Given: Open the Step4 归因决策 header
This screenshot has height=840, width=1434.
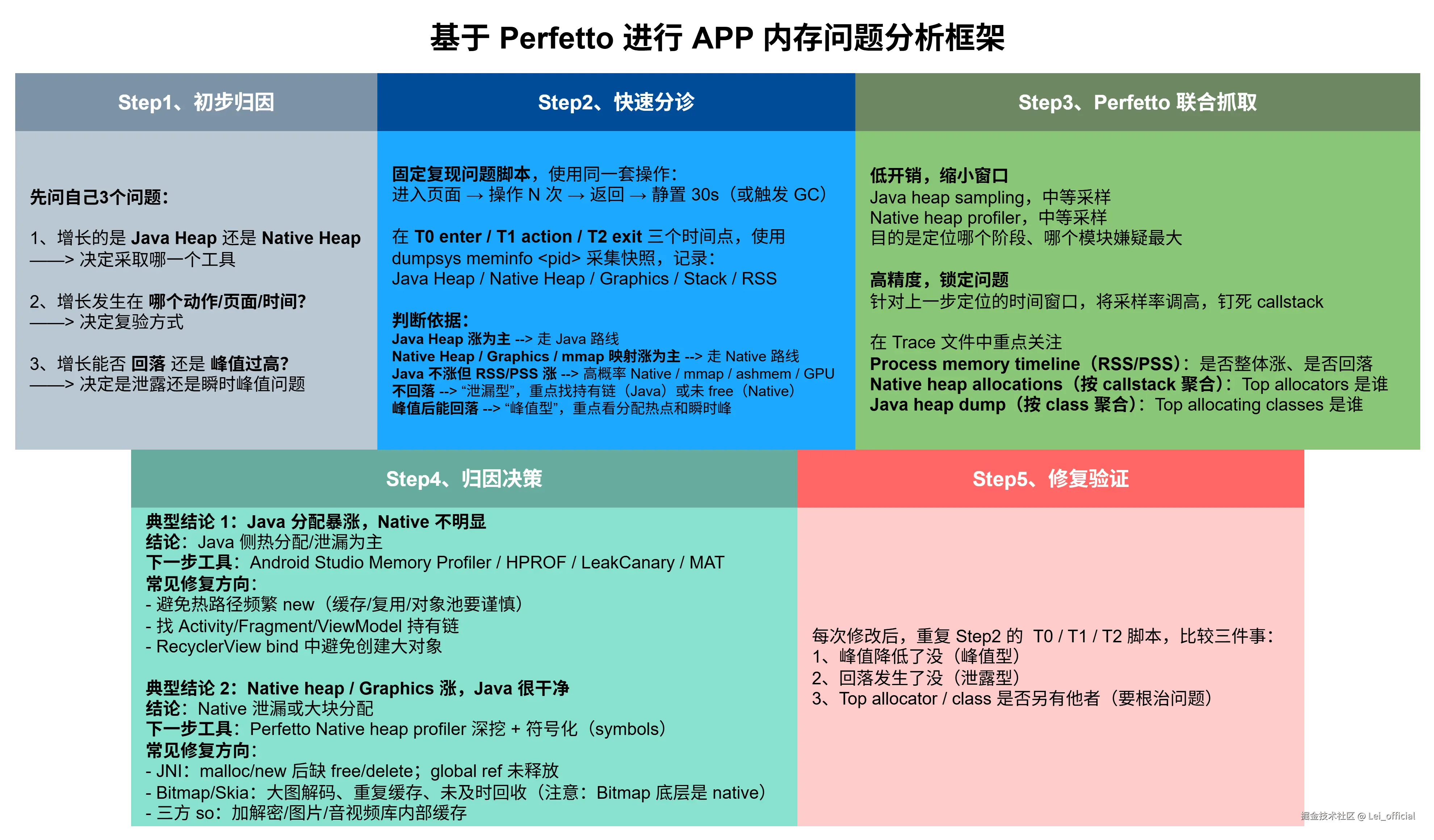Looking at the screenshot, I should 464,479.
